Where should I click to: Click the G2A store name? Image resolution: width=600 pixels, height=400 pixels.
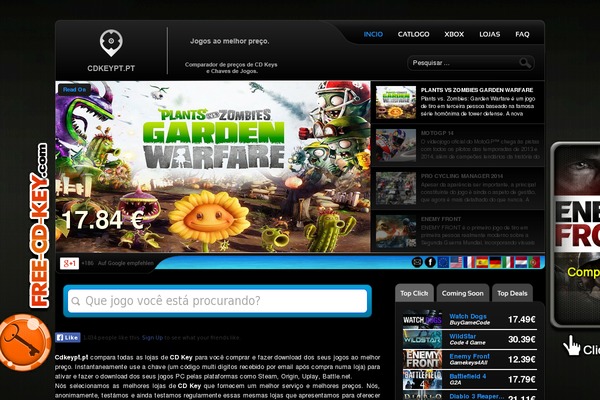tap(455, 383)
